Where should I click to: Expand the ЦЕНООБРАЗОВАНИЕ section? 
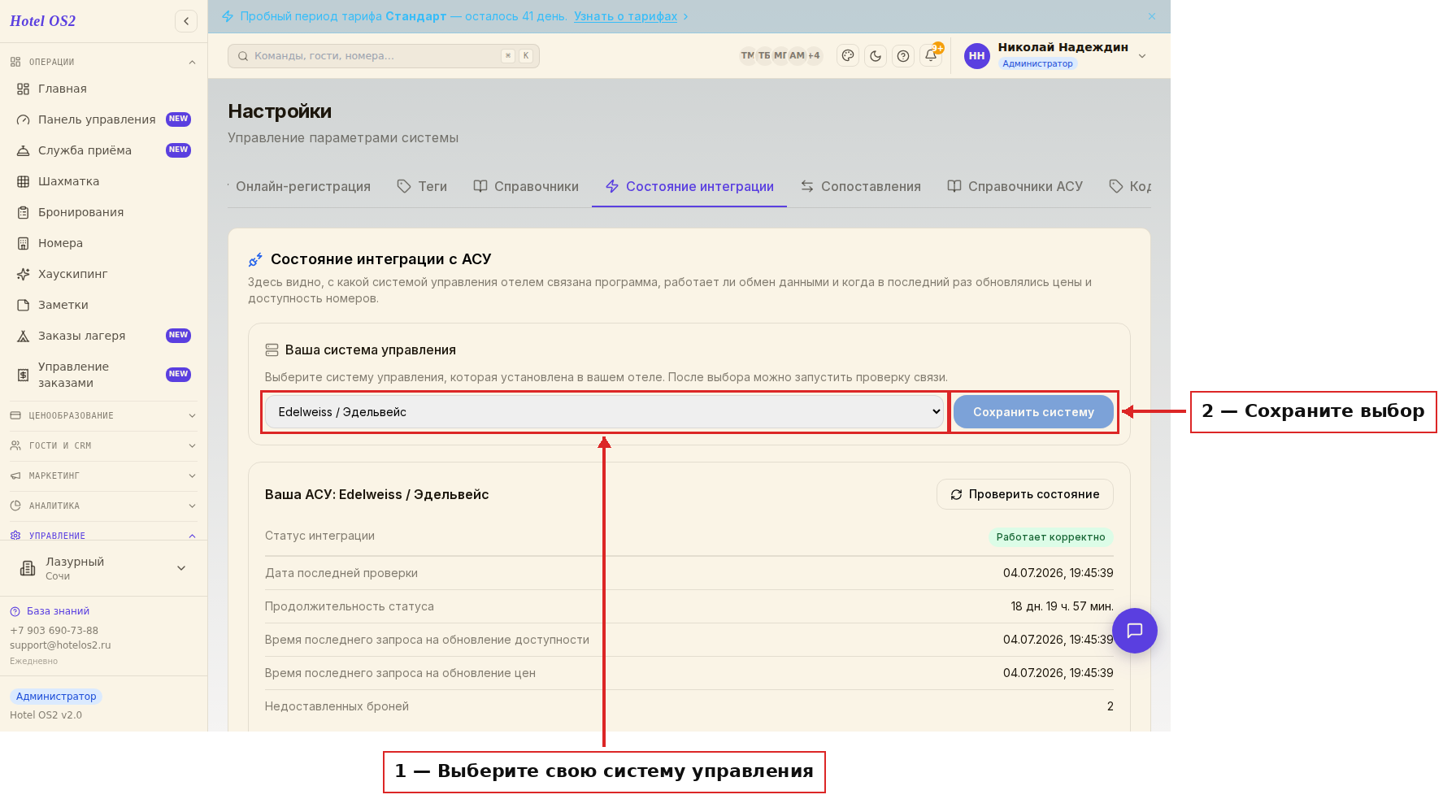pos(103,415)
